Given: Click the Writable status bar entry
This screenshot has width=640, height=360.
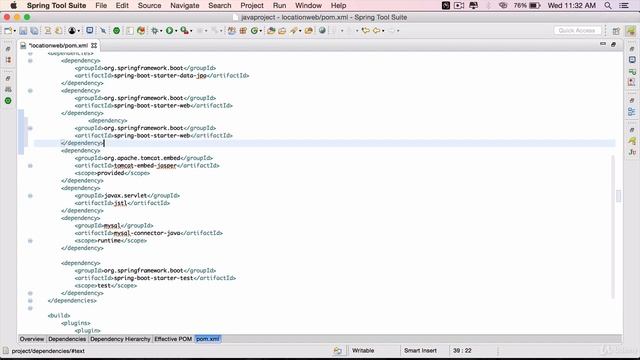Looking at the screenshot, I should (363, 351).
